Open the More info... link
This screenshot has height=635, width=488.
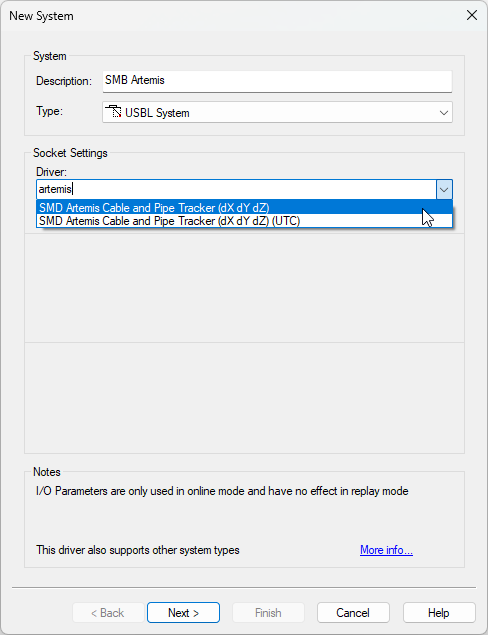coord(386,550)
